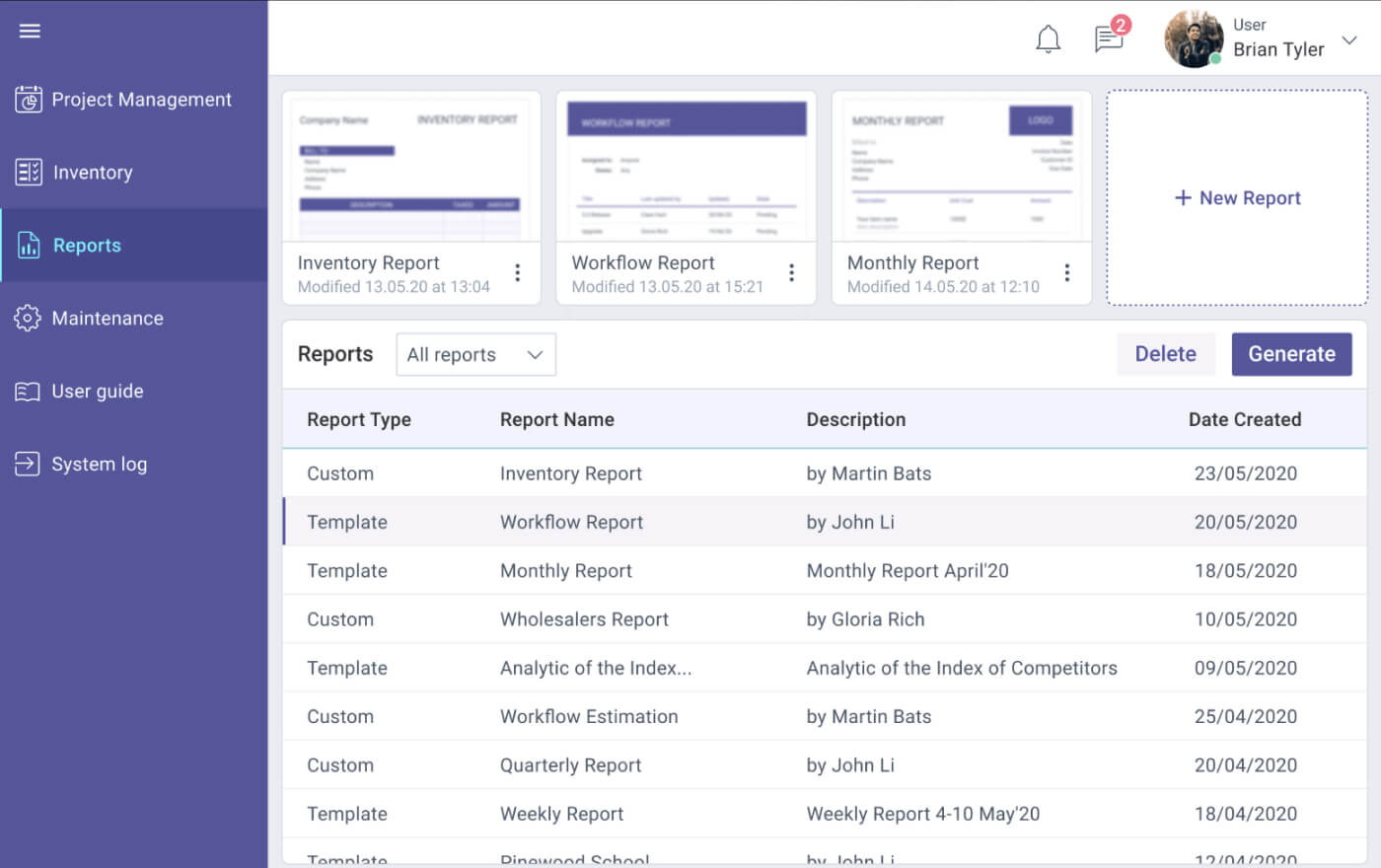Screen dimensions: 1381x868
Task: Toggle the hamburger menu at top left
Action: [29, 31]
